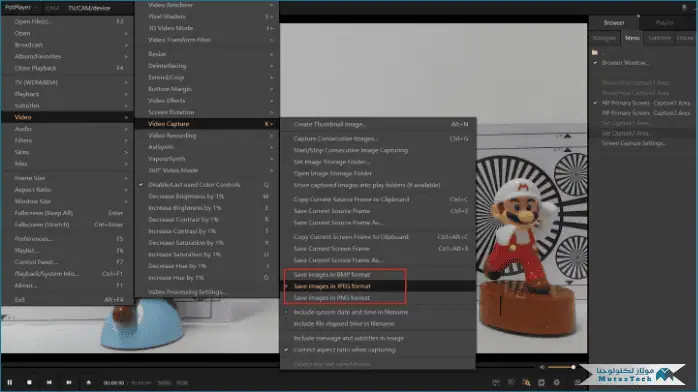Viewport: 698px width, 392px height.
Task: Open Preferences... from the menu
Action: click(68, 239)
